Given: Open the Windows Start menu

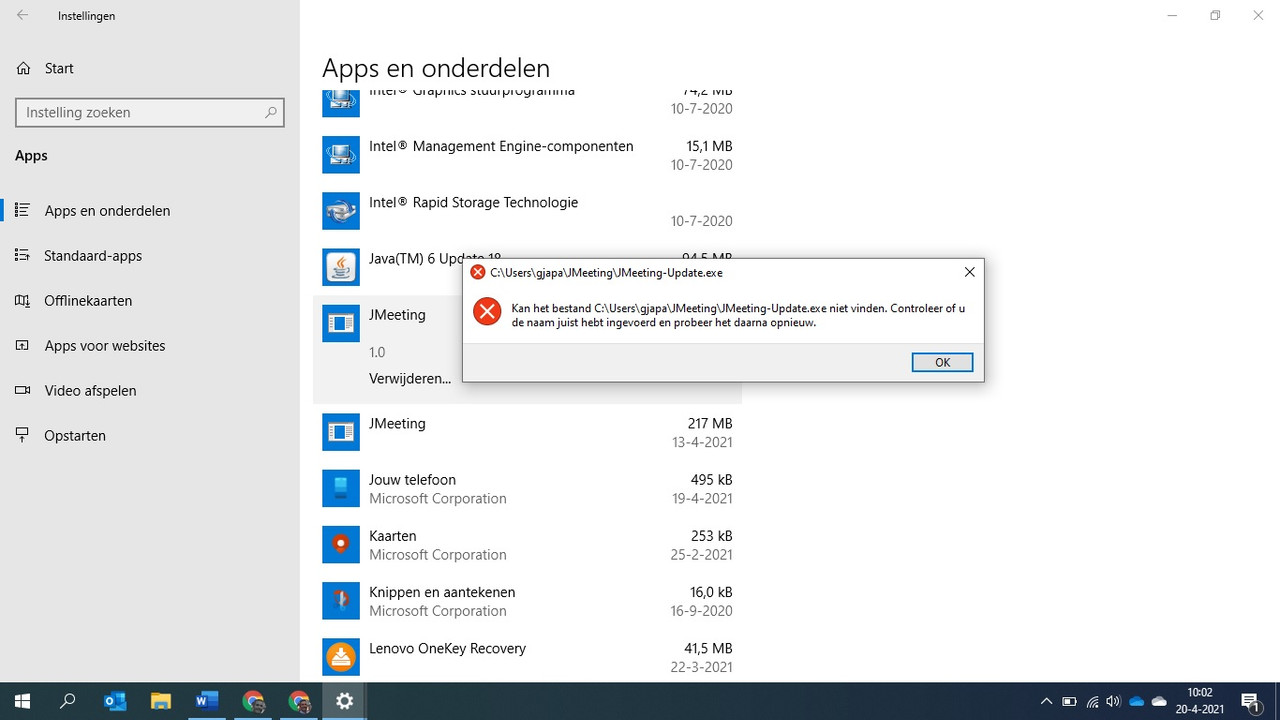Looking at the screenshot, I should [x=22, y=701].
